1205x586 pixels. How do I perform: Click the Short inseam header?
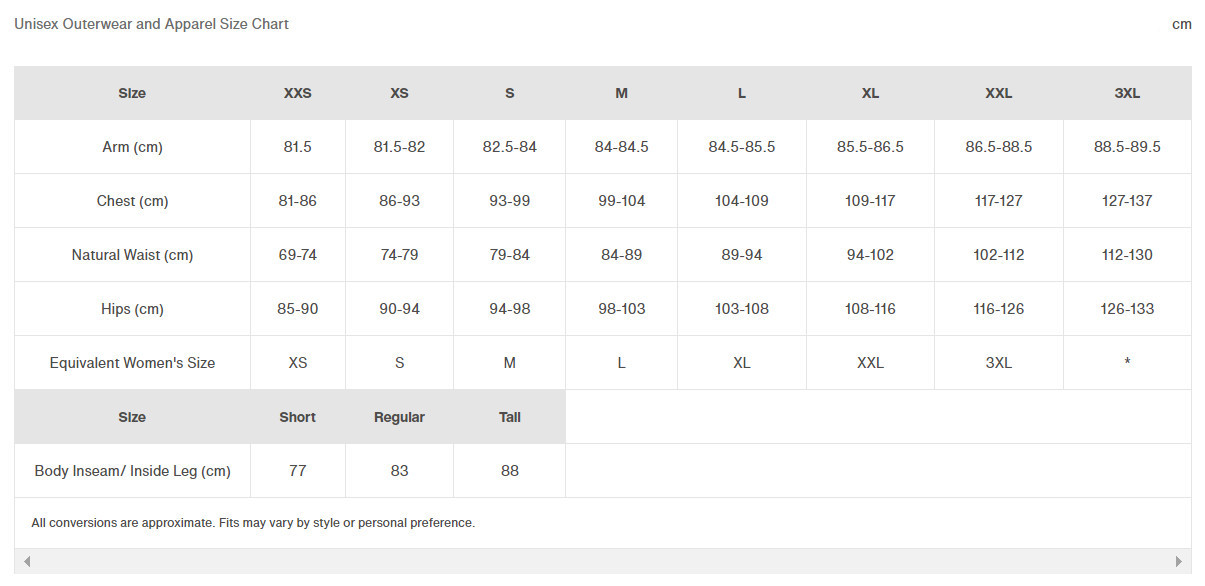[x=298, y=417]
